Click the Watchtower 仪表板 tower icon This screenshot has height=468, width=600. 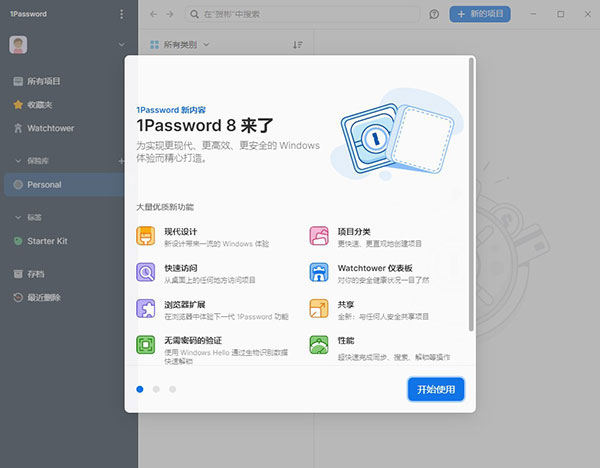pos(319,272)
